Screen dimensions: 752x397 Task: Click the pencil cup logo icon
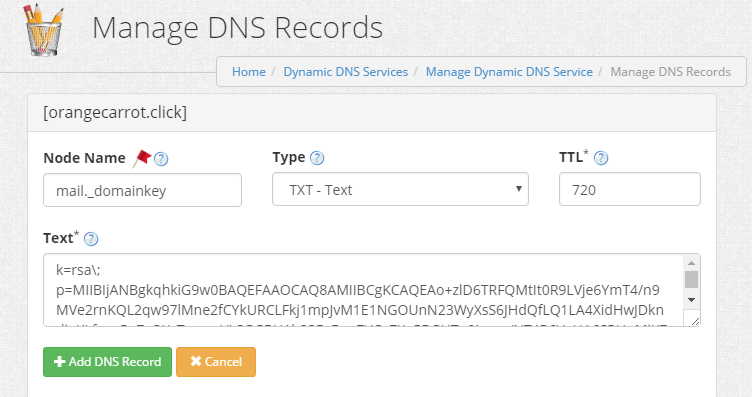44,30
